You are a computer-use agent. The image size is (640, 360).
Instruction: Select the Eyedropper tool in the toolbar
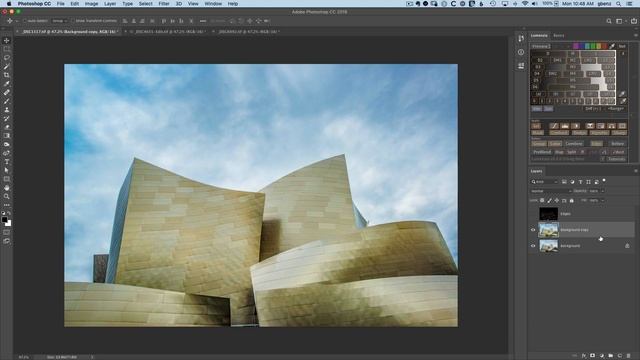7,84
